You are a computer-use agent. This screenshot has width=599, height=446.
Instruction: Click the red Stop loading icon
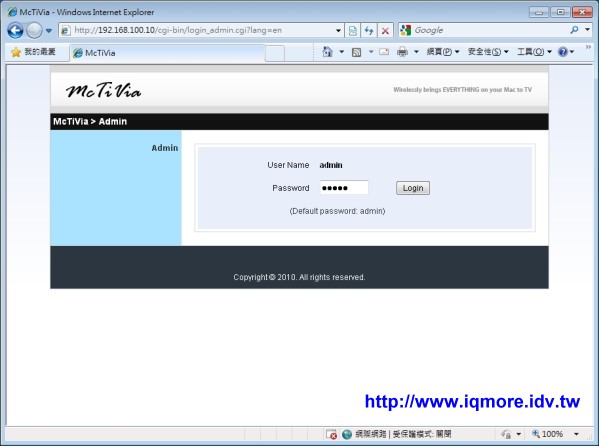[385, 31]
